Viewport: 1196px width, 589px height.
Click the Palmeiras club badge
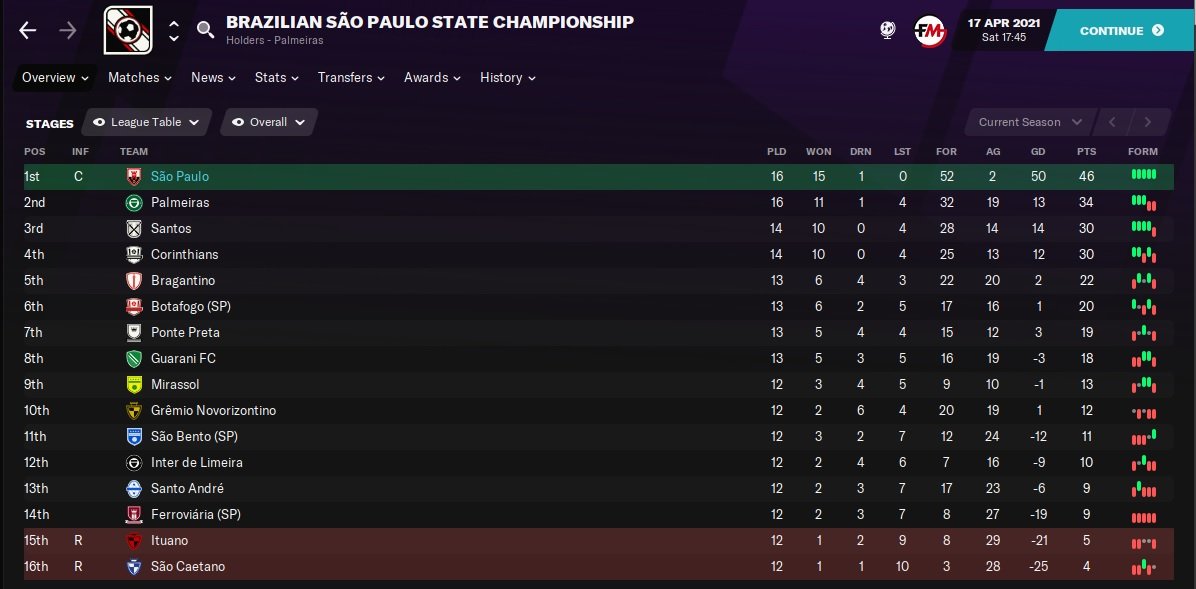[x=134, y=203]
